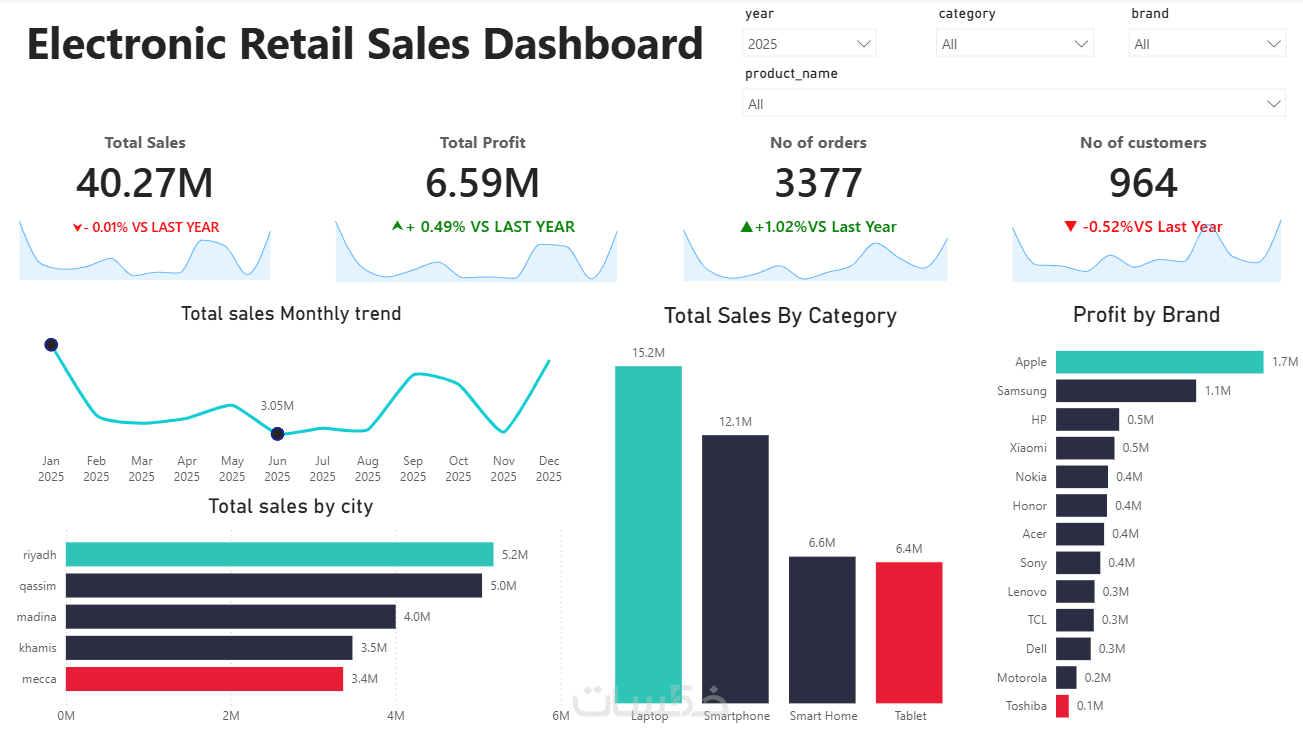Select the riyadh city bar
This screenshot has height=732, width=1303.
(x=280, y=554)
